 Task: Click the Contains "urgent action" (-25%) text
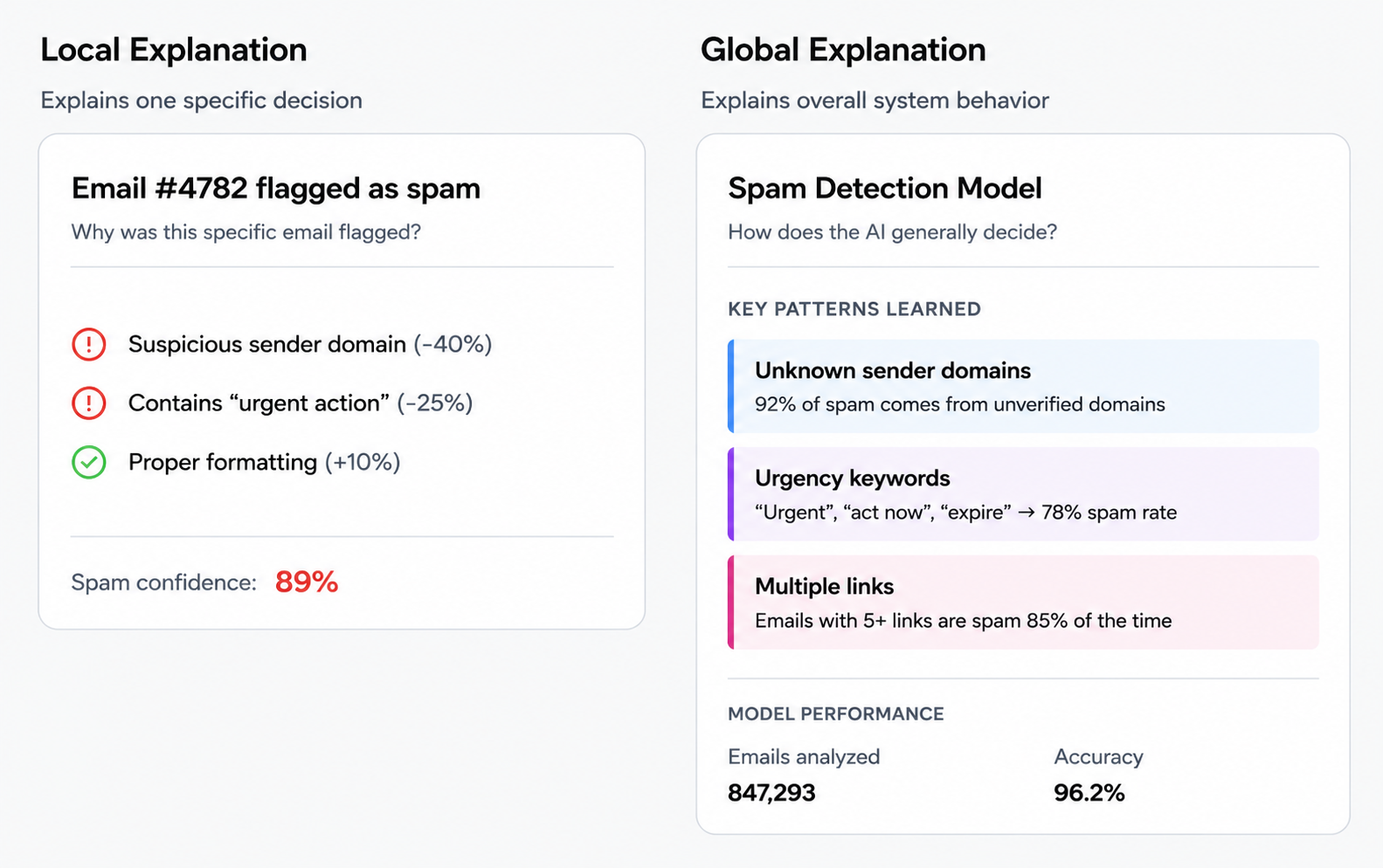(301, 403)
